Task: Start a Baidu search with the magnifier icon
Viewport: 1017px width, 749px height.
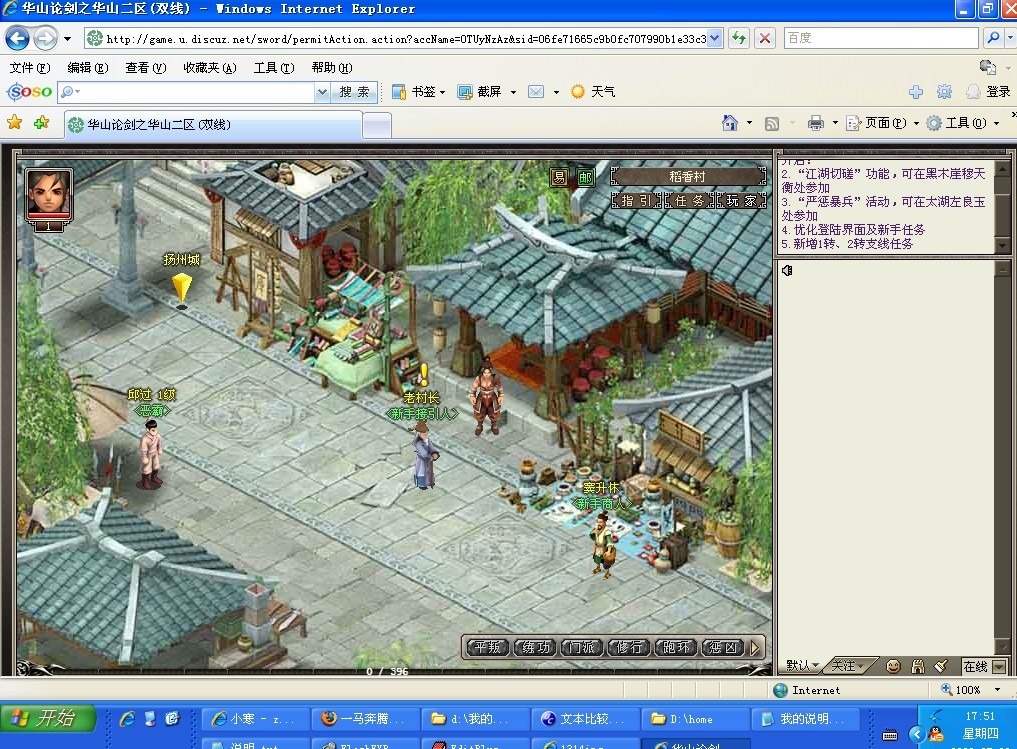Action: (993, 38)
